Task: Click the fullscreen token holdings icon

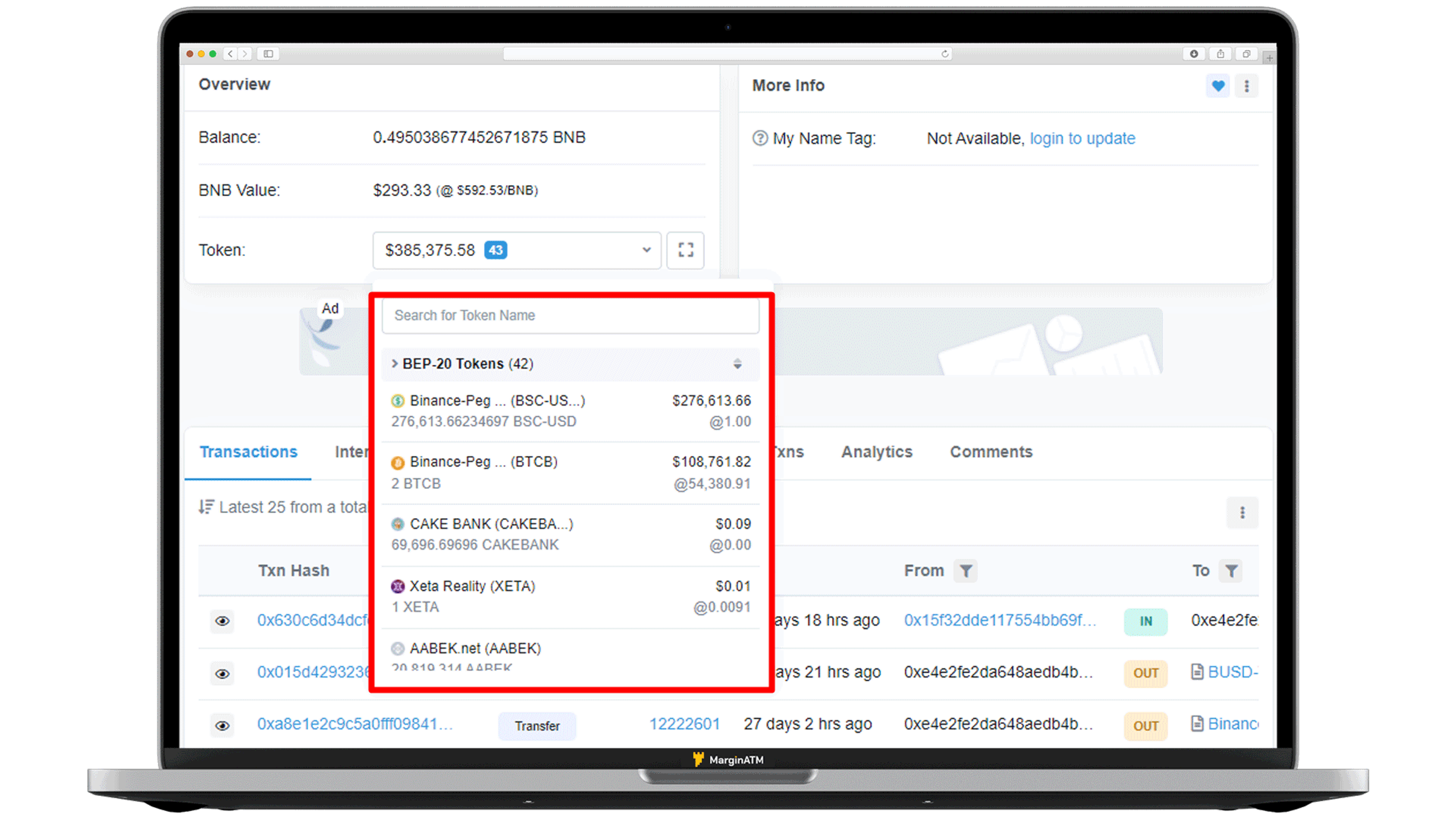Action: (x=686, y=250)
